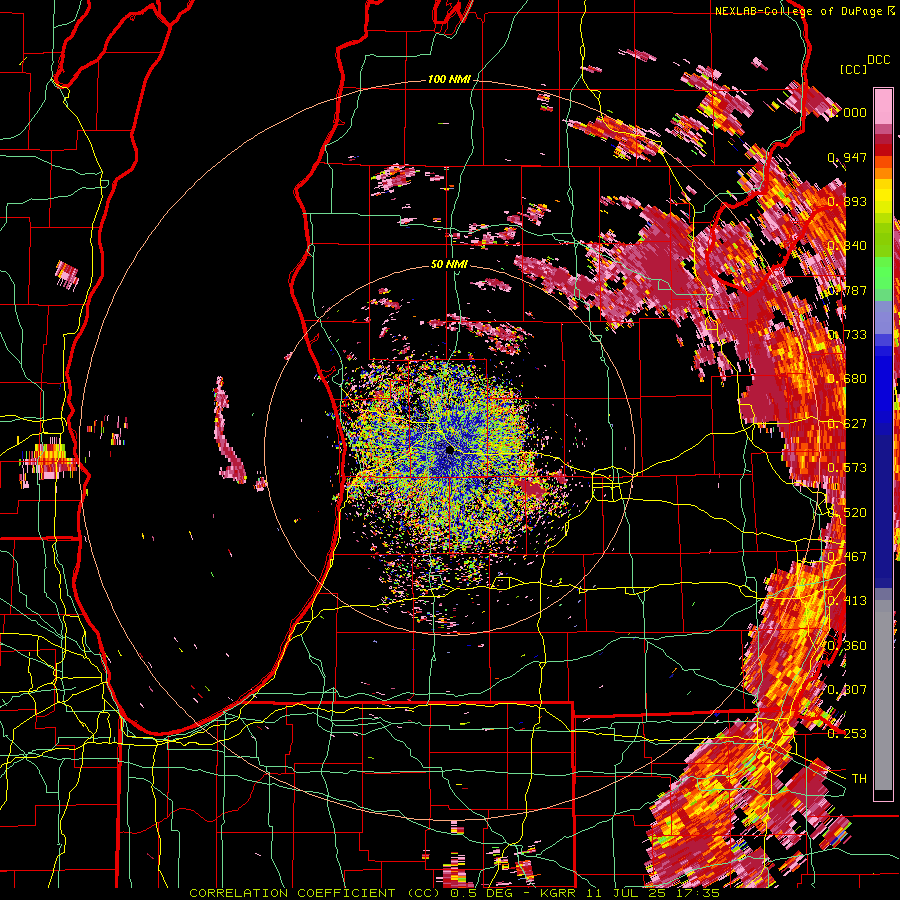Viewport: 900px width, 900px height.
Task: Click the 50 NMI range ring label
Action: click(449, 264)
